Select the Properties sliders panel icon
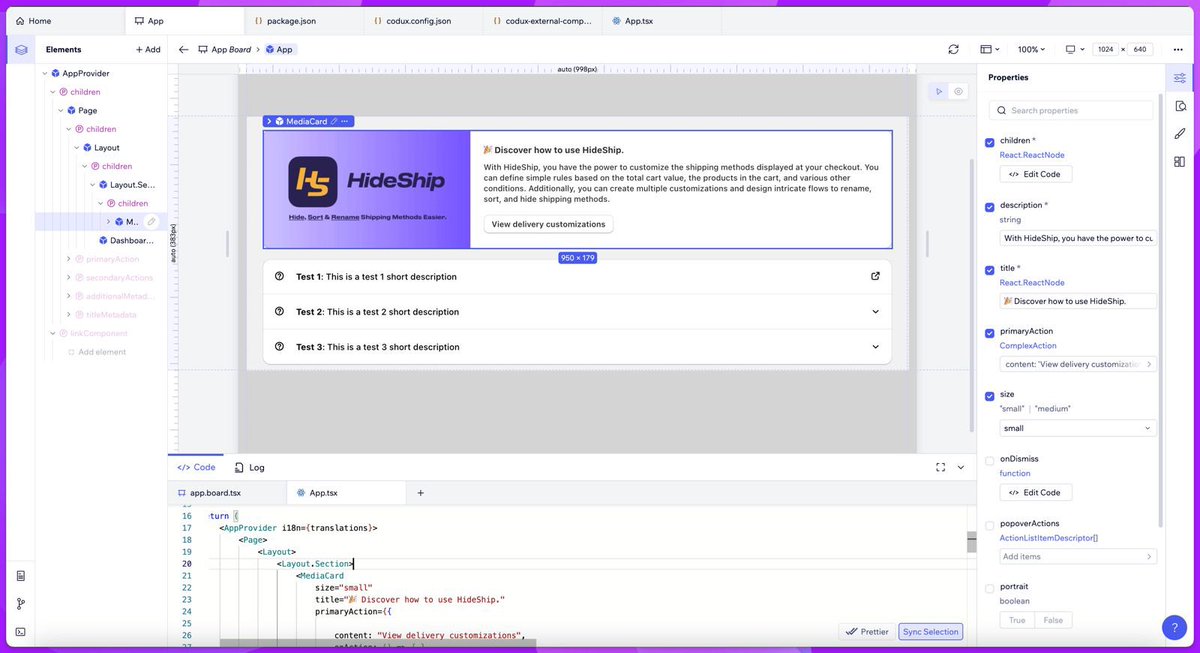 pyautogui.click(x=1180, y=77)
